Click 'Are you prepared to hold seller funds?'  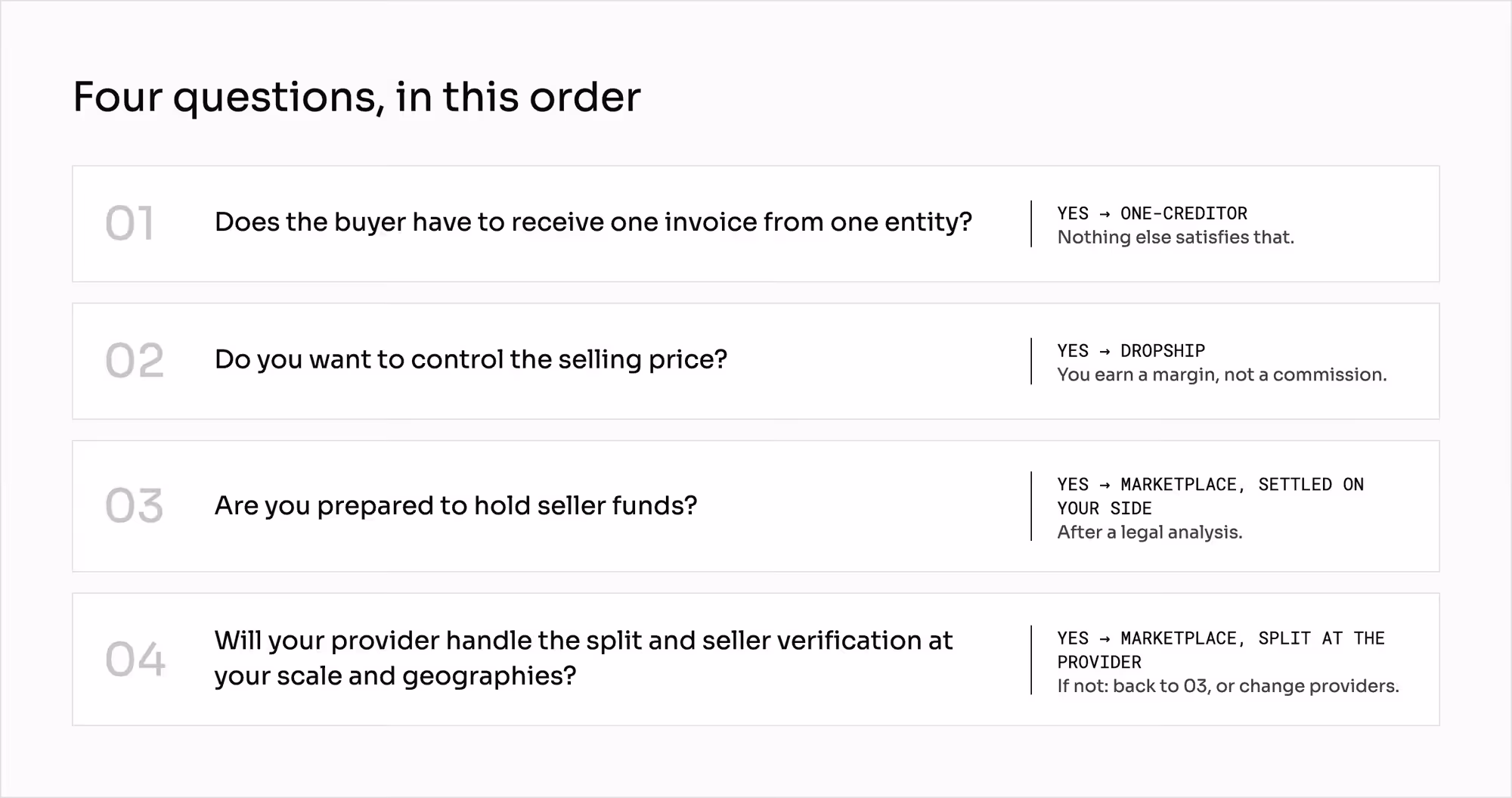tap(456, 505)
